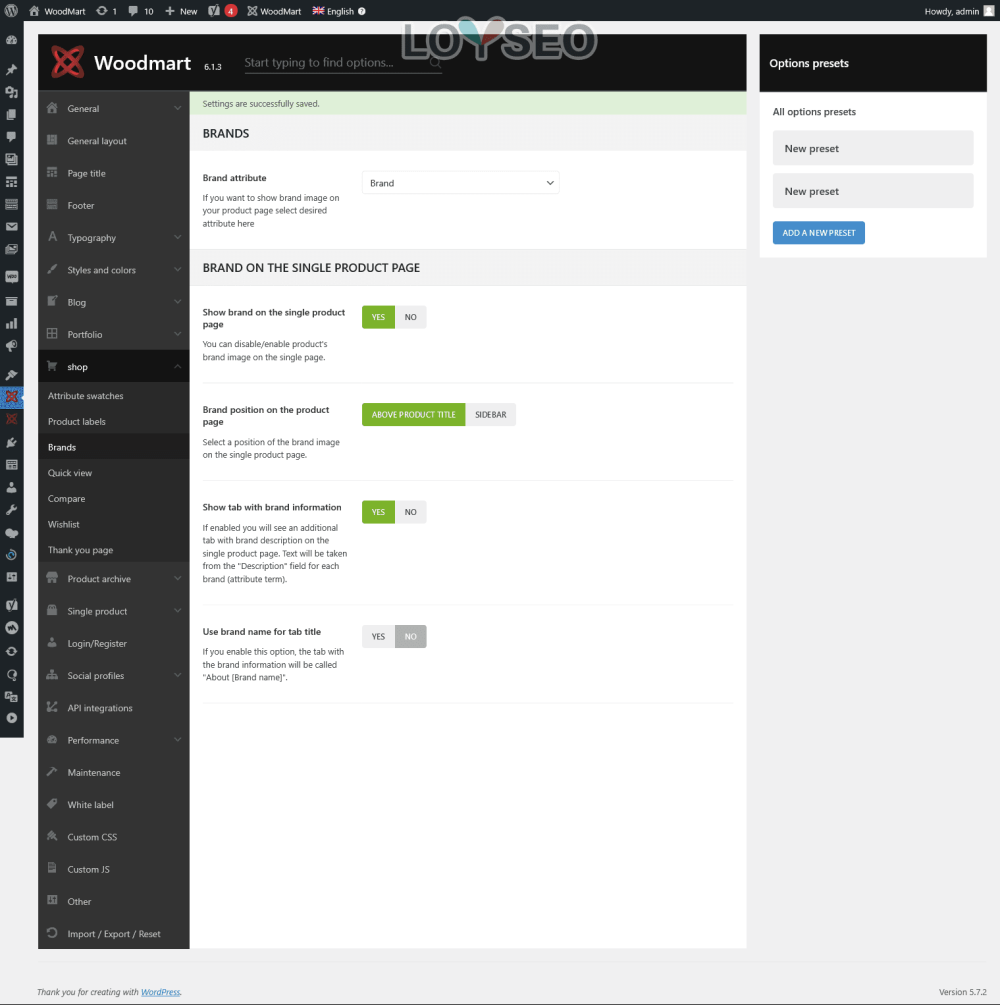Open the Marketing megaphone icon in sidebar

[12, 346]
